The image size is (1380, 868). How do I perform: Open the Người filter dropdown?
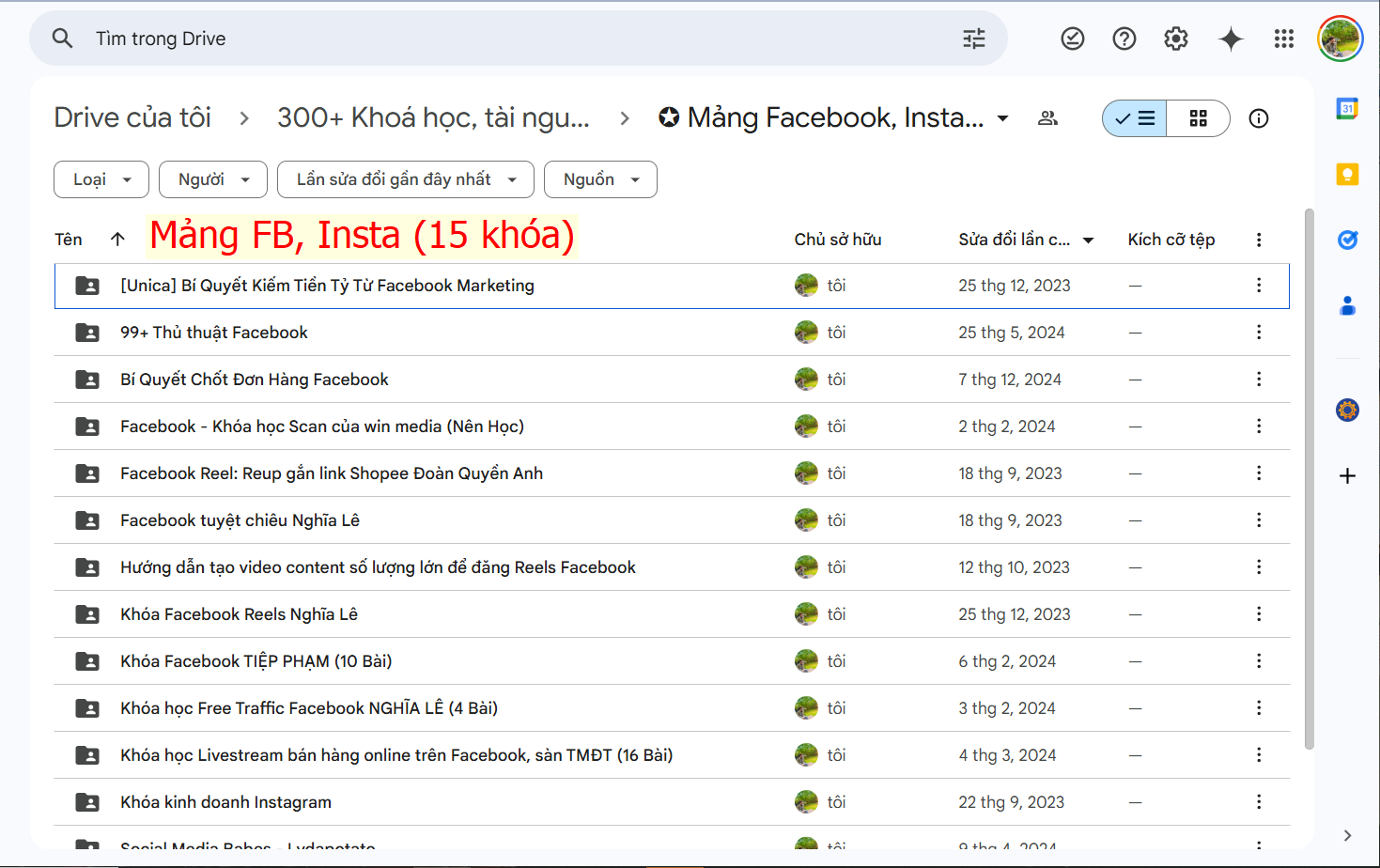213,179
